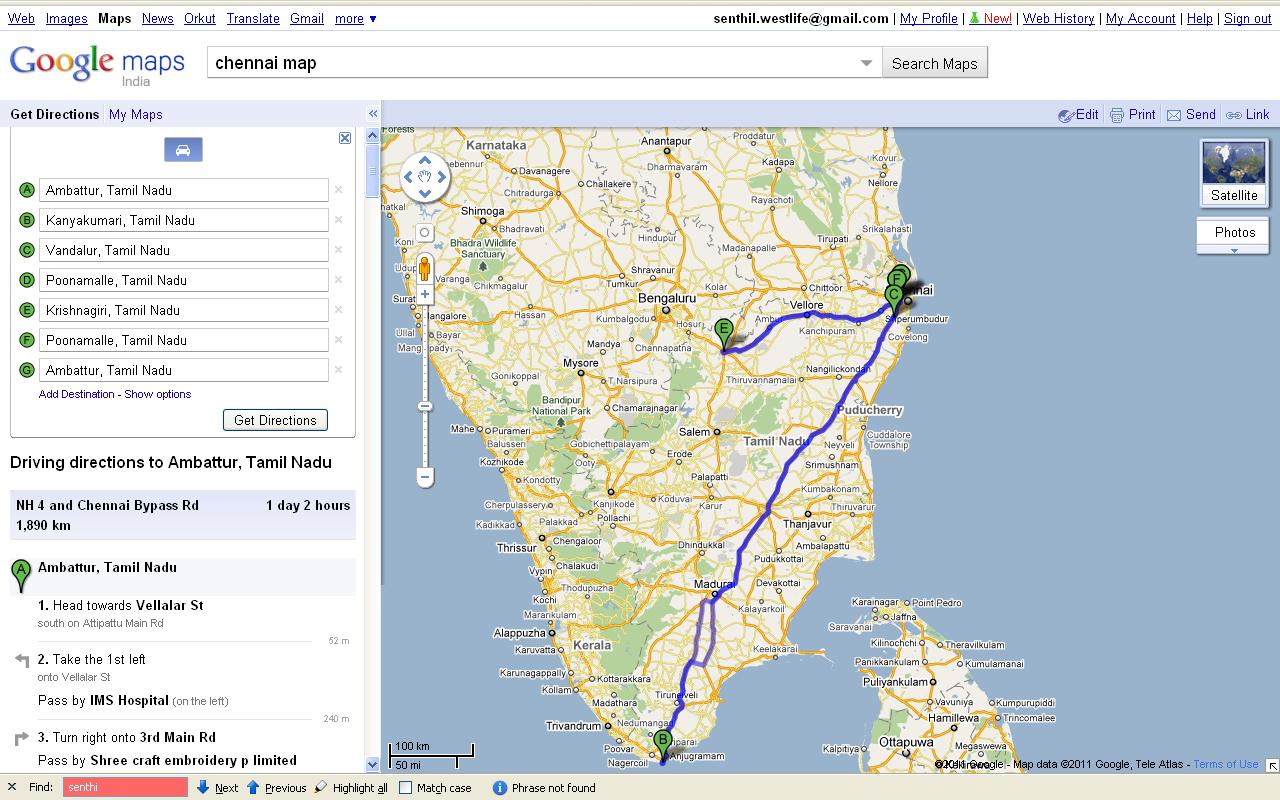This screenshot has height=800, width=1280.
Task: Focus the Kanyakumari, Tamil Nadu destination field
Action: pyautogui.click(x=184, y=220)
